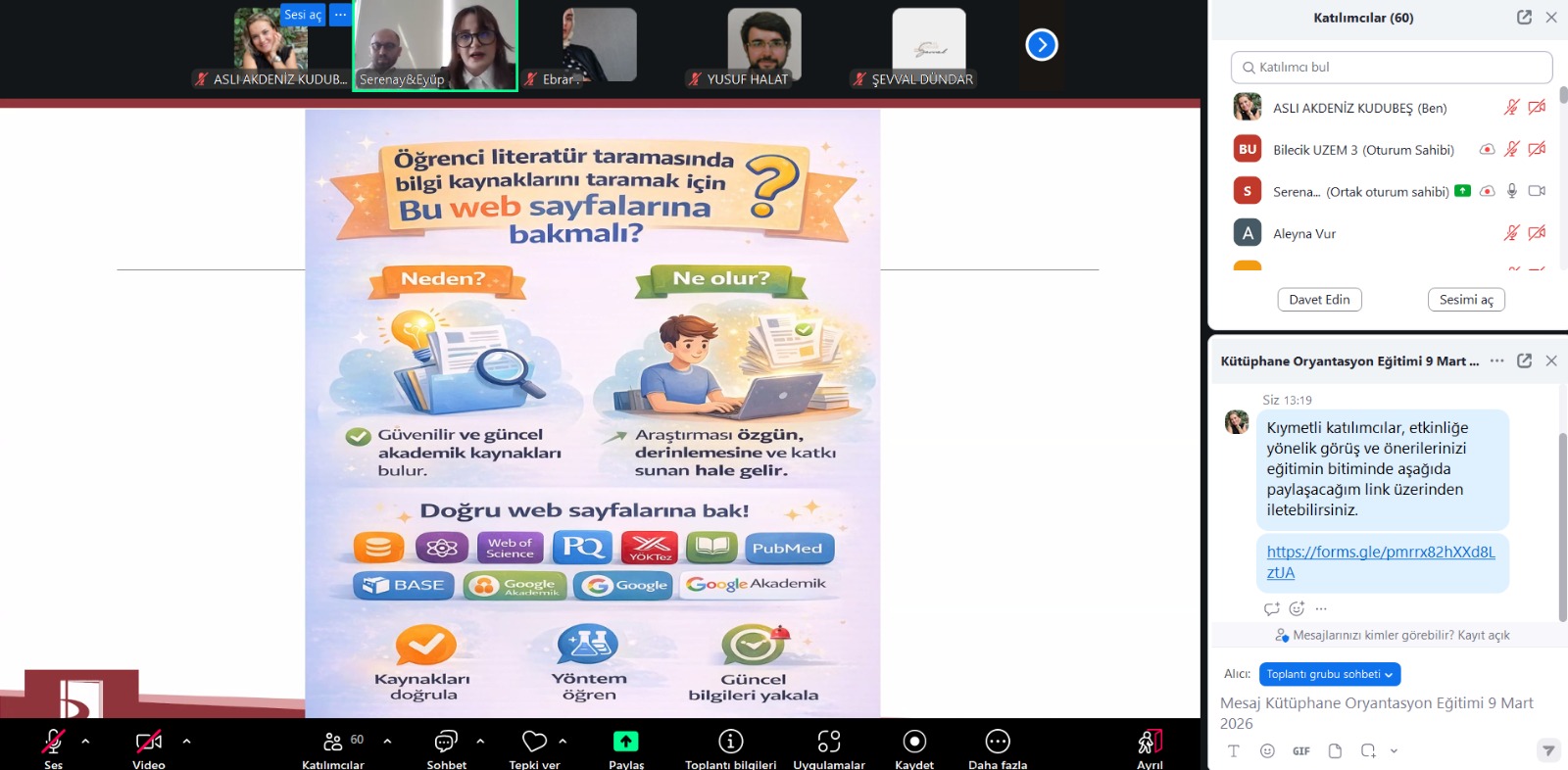Click the send message arrow icon
The height and width of the screenshot is (770, 1568).
click(1547, 751)
